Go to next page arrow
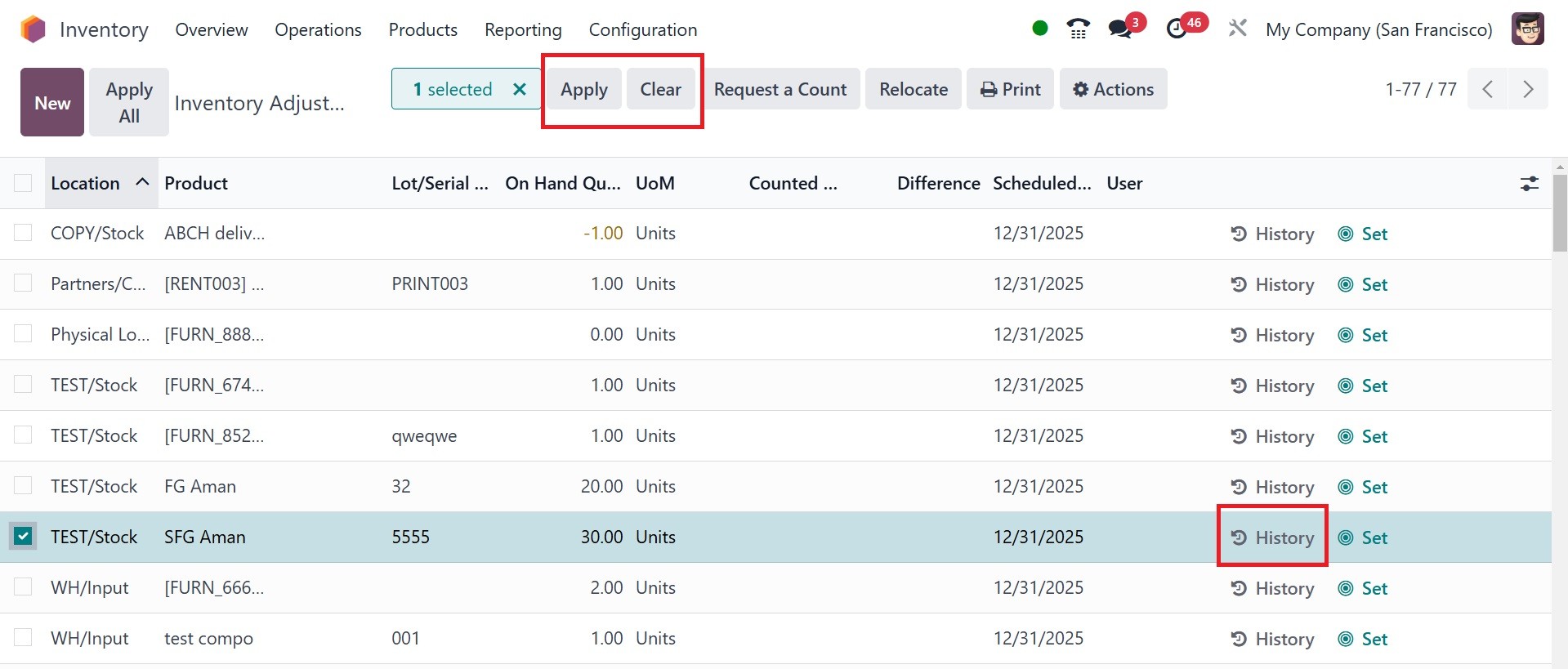The height and width of the screenshot is (669, 1568). [1527, 89]
